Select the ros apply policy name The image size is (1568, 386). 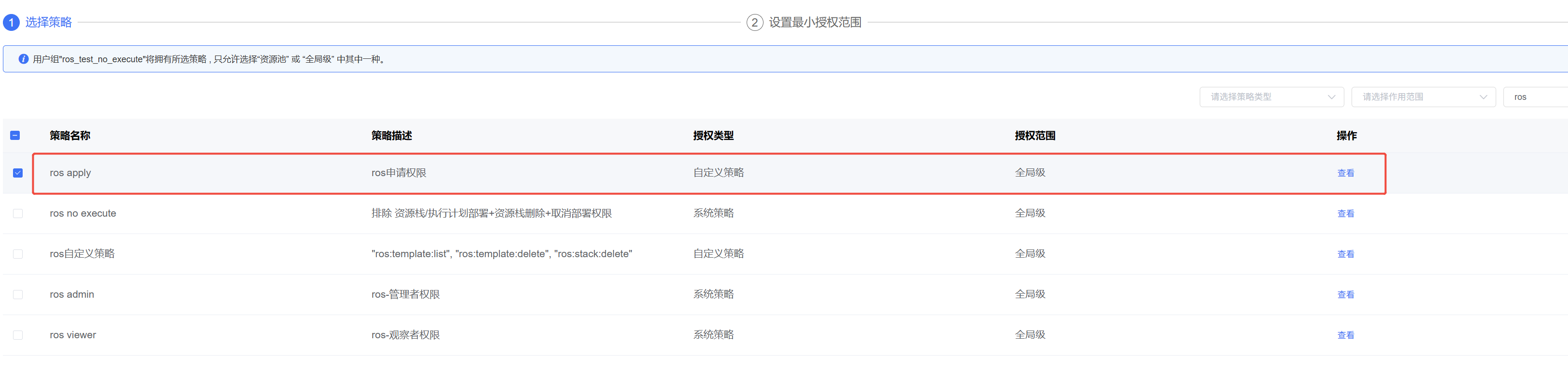pyautogui.click(x=70, y=173)
